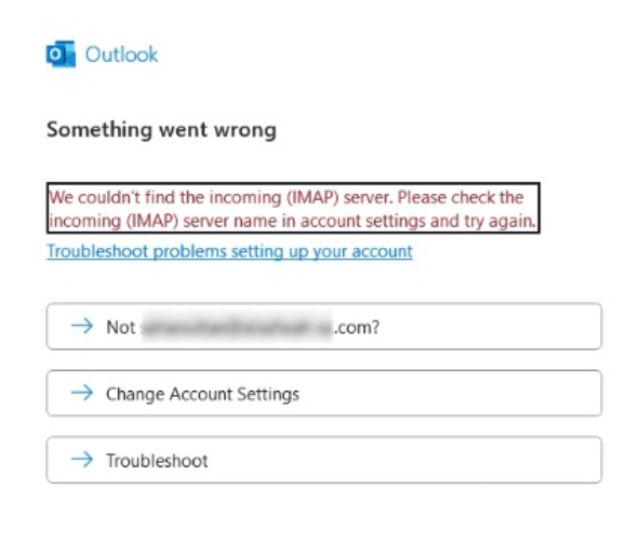629x540 pixels.
Task: Select the "Something went wrong" heading
Action: 162,130
